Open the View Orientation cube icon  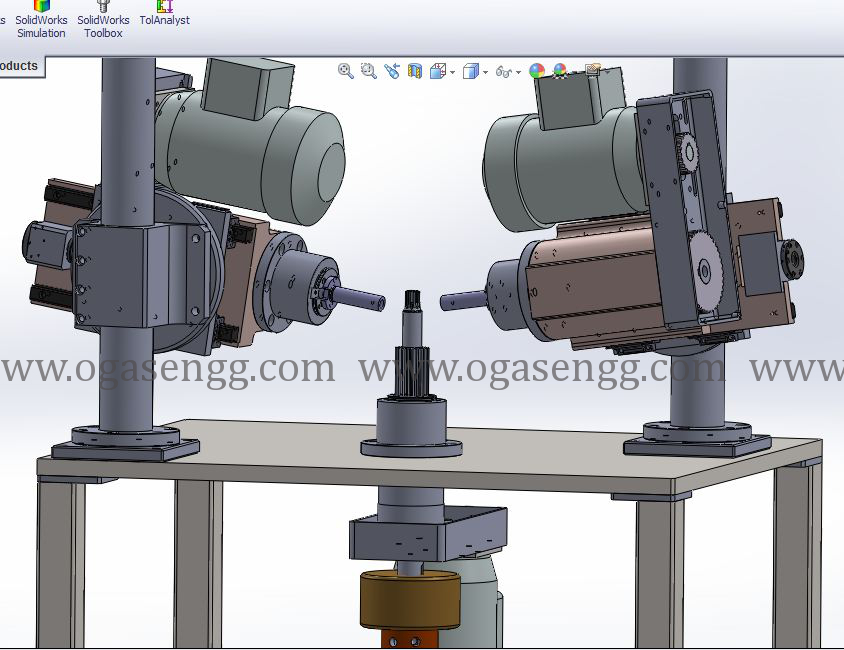(437, 71)
